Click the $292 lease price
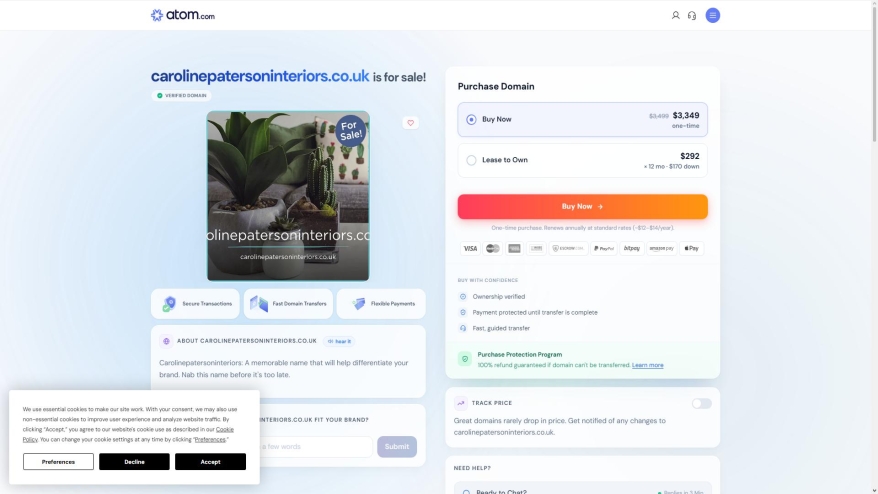 pos(690,156)
